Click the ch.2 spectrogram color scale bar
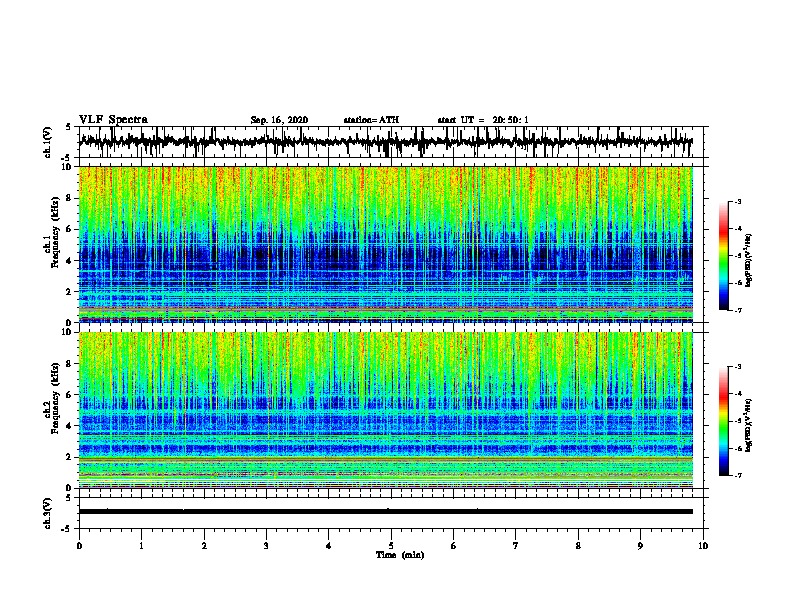This screenshot has height=612, width=792. pyautogui.click(x=724, y=421)
